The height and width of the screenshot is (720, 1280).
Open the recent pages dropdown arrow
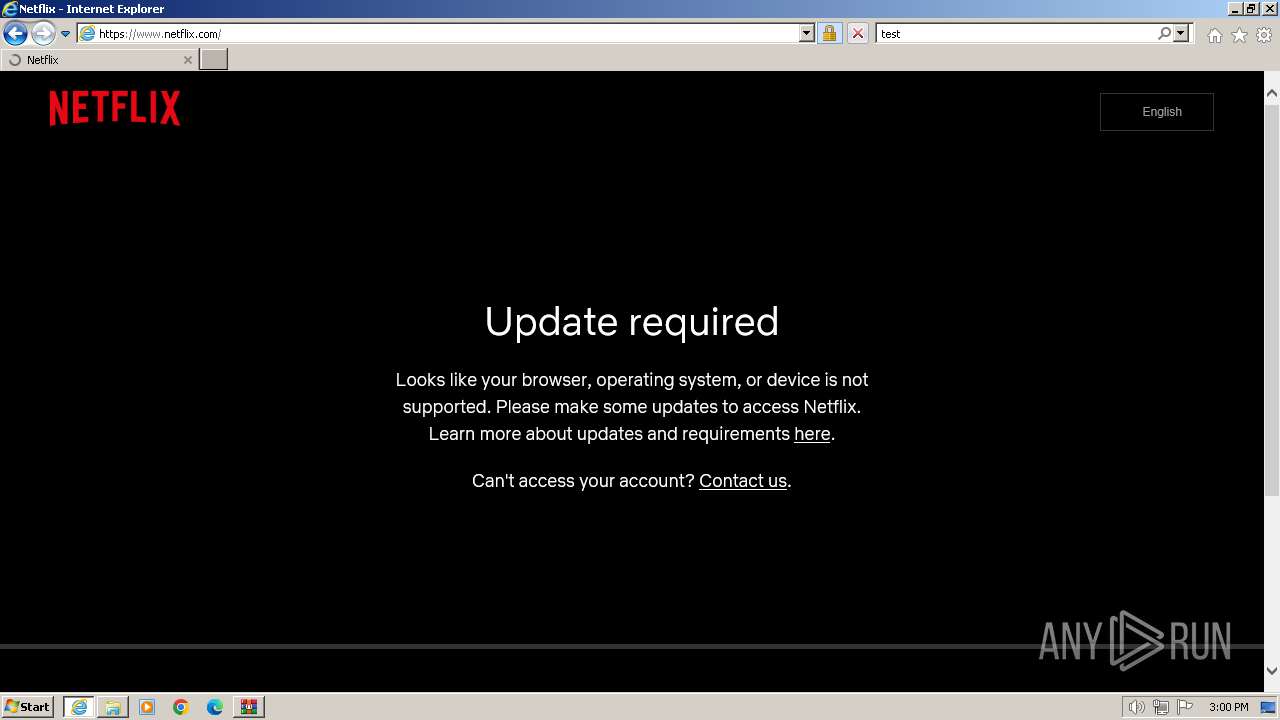click(x=66, y=34)
